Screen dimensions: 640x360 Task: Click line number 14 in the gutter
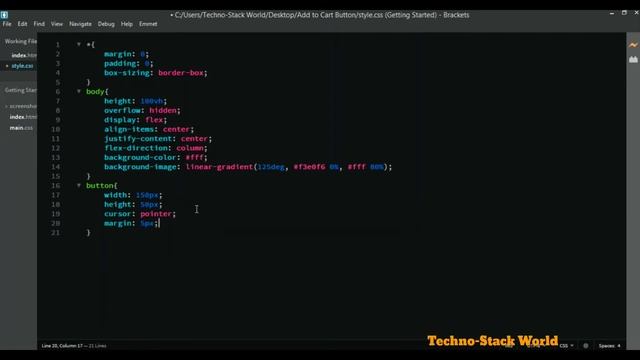tap(56, 167)
